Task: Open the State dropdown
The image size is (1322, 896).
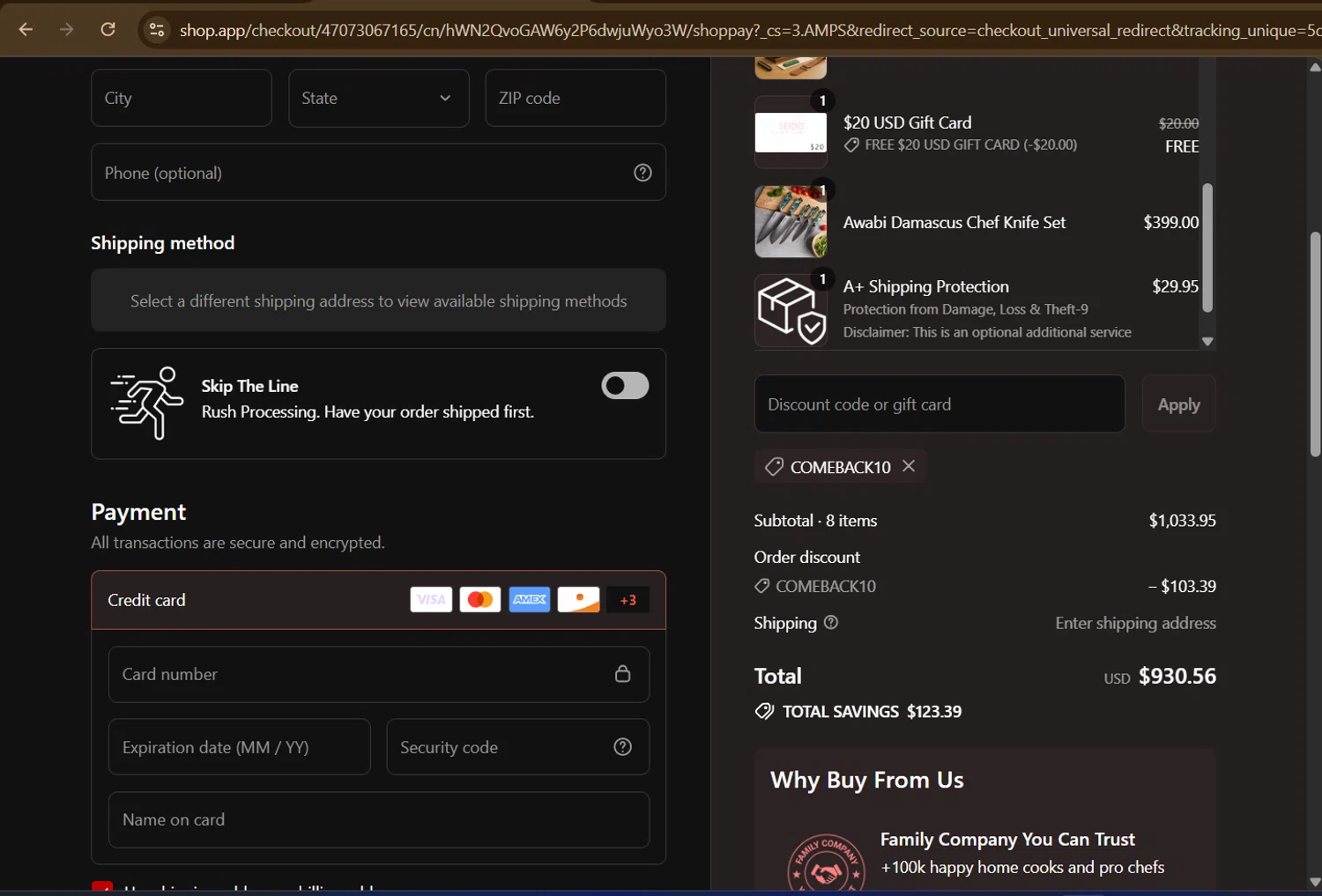Action: [x=378, y=98]
